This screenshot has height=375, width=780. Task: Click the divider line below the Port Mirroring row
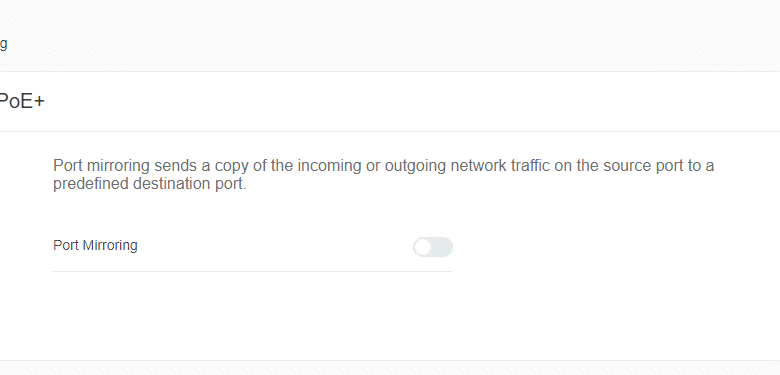[x=253, y=272]
